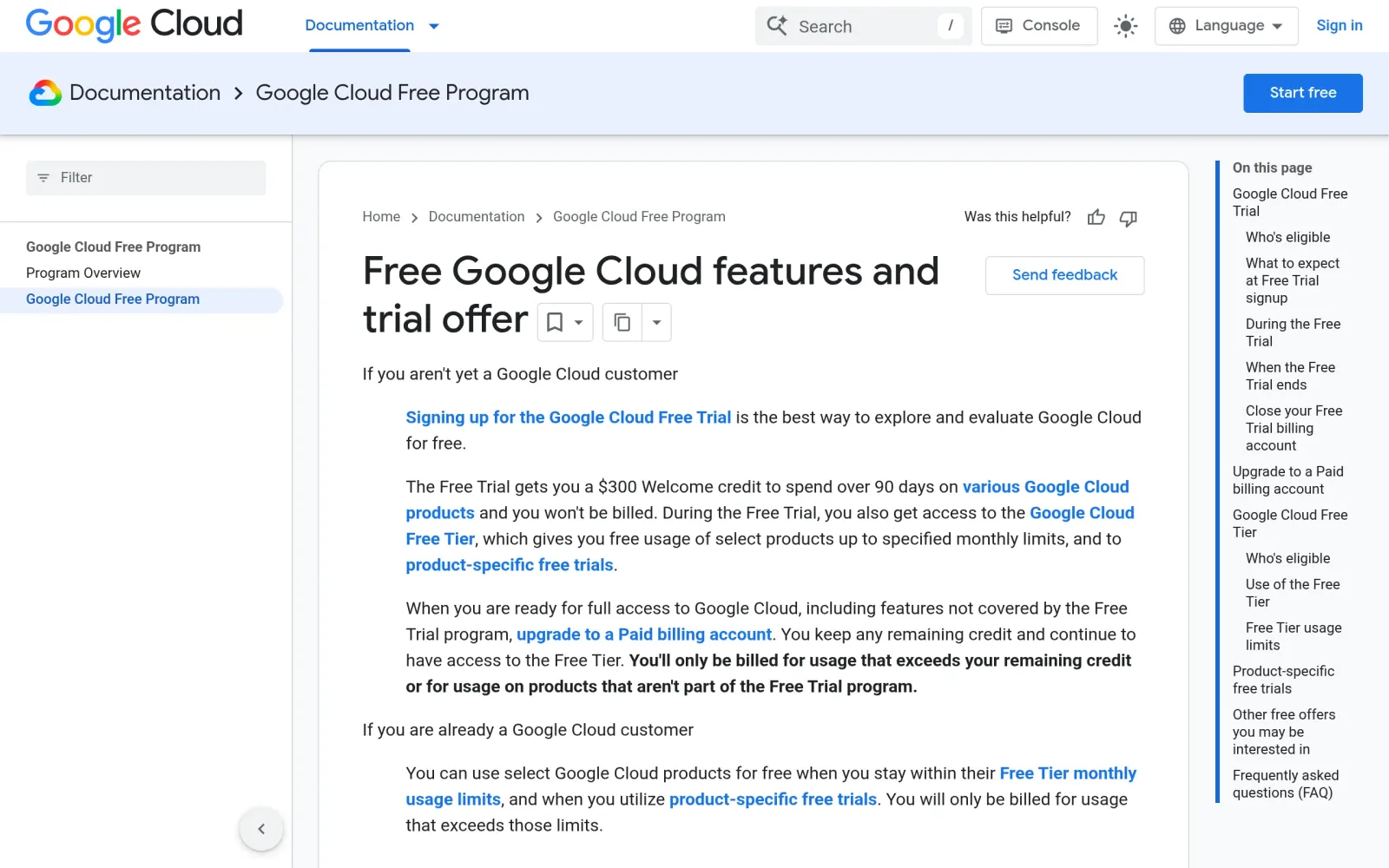1389x868 pixels.
Task: Jump to Free Tier usage limits
Action: tap(1294, 636)
